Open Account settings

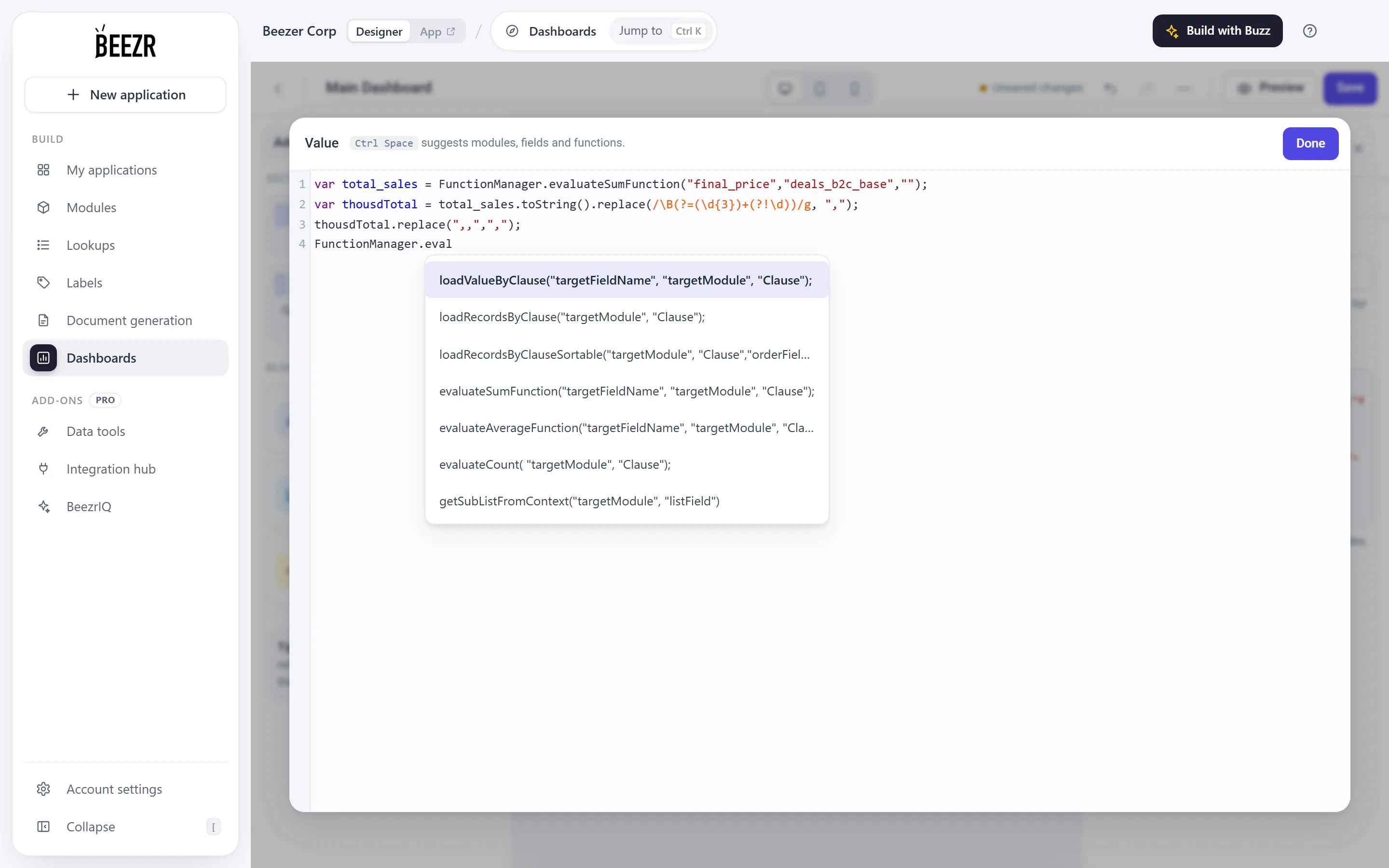[x=125, y=789]
